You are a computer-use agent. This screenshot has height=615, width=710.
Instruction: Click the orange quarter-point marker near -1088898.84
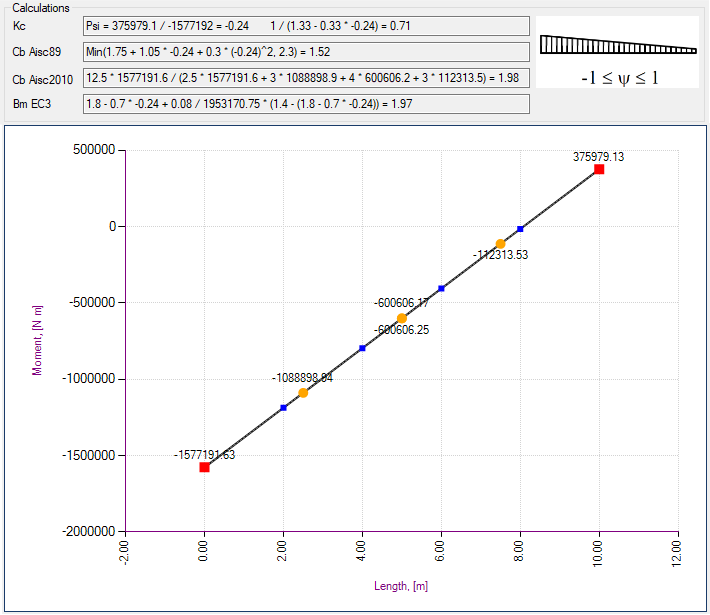(303, 392)
